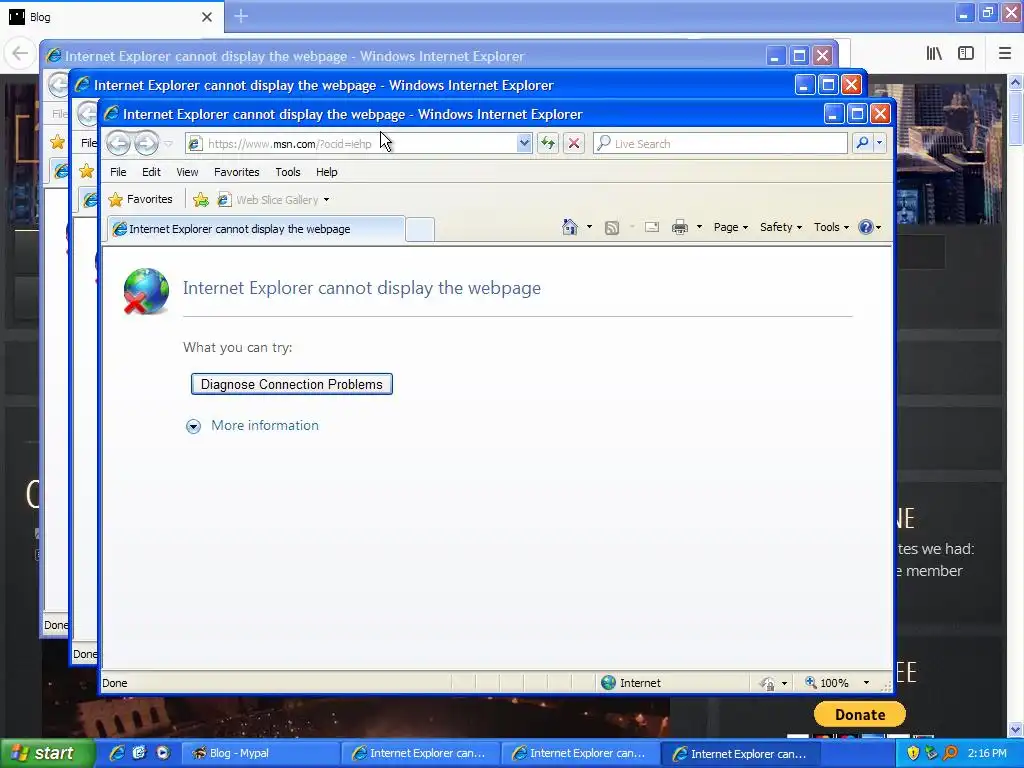Expand the Print dropdown arrow

699,227
